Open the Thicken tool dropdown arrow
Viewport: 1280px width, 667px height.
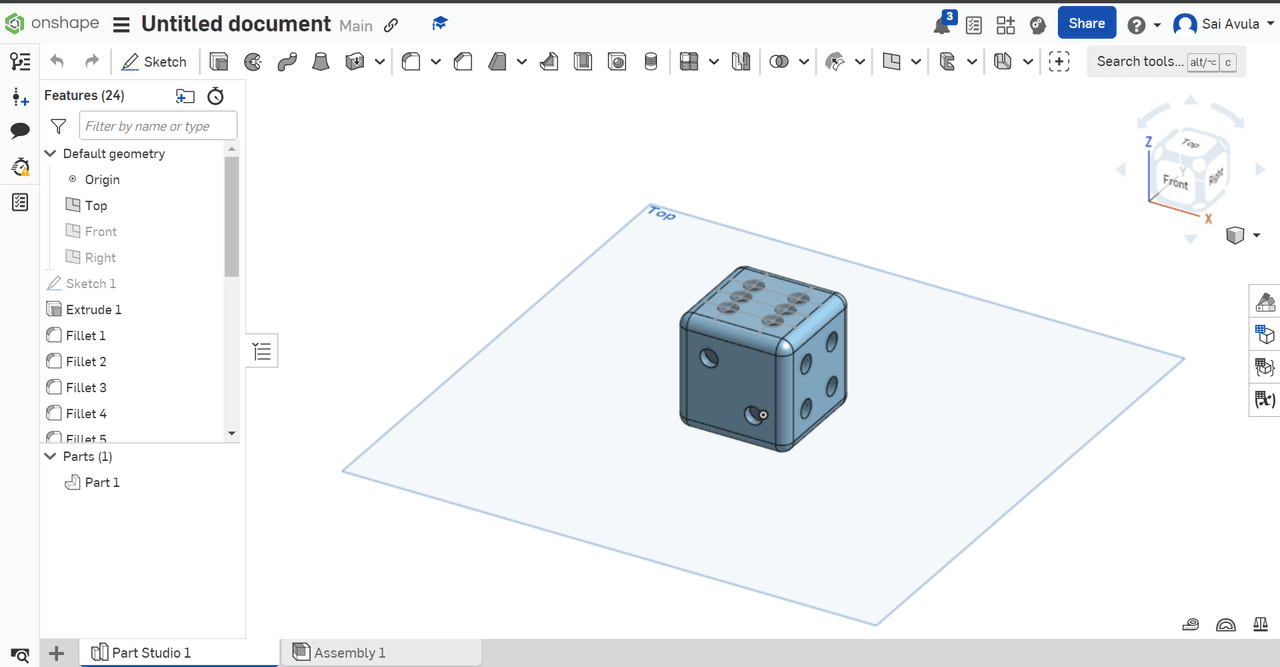click(380, 62)
